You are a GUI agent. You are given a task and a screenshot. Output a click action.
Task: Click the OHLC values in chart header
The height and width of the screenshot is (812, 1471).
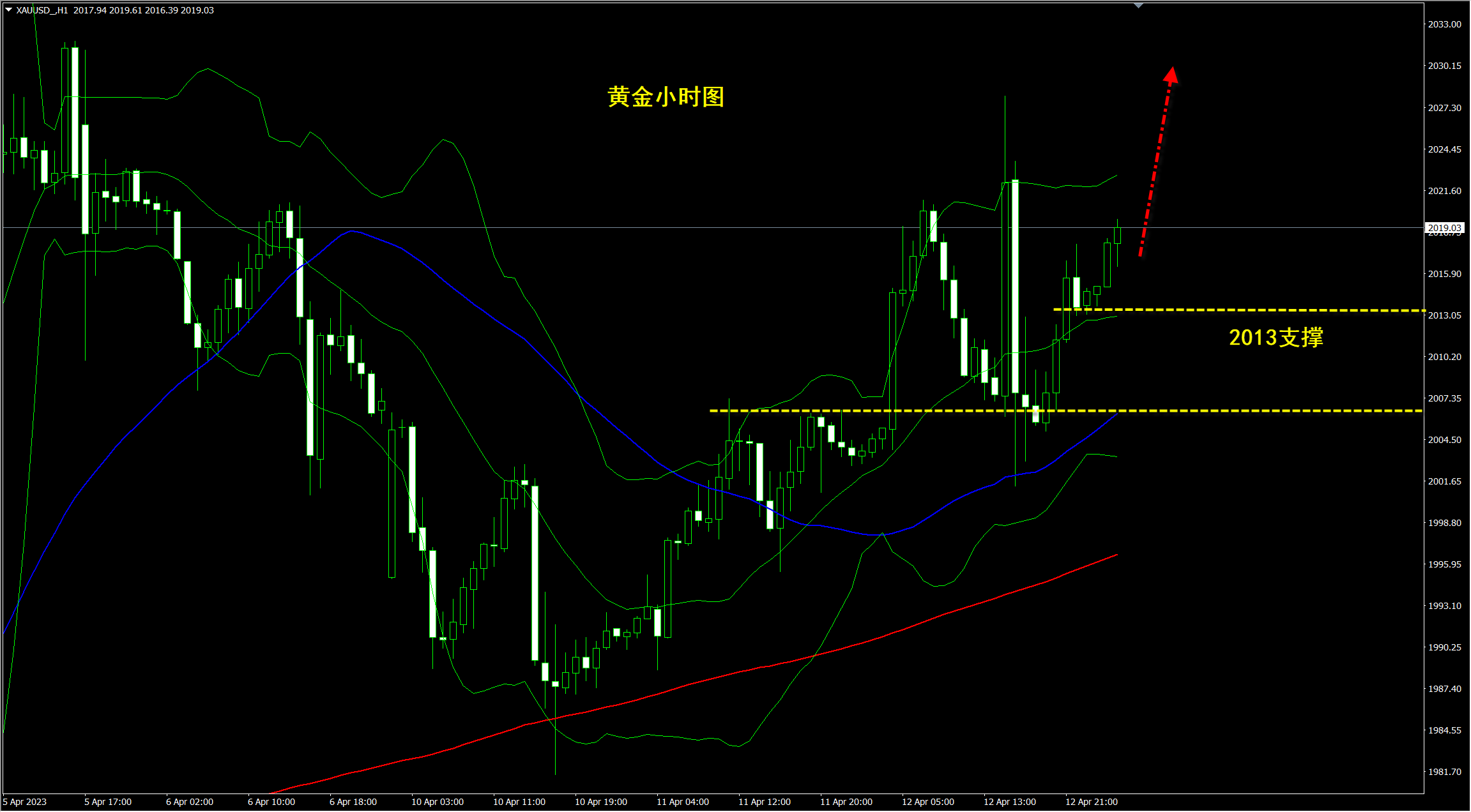143,10
